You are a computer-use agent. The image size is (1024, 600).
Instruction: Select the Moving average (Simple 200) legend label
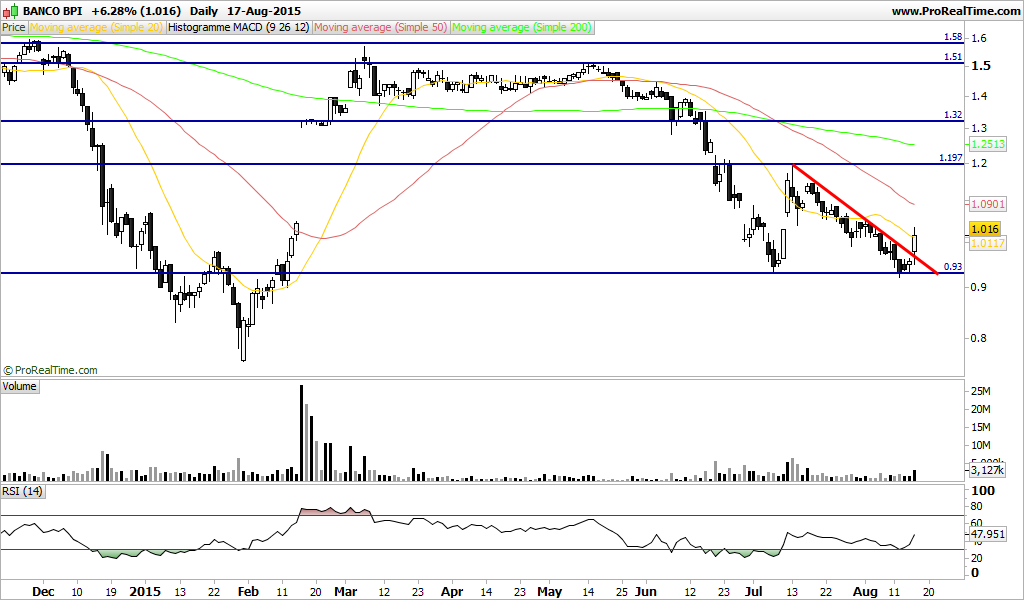click(x=522, y=27)
